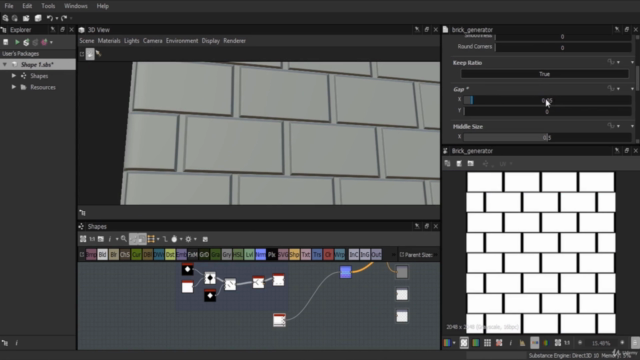
Task: Add a Blend node (Bld)
Action: pyautogui.click(x=102, y=255)
